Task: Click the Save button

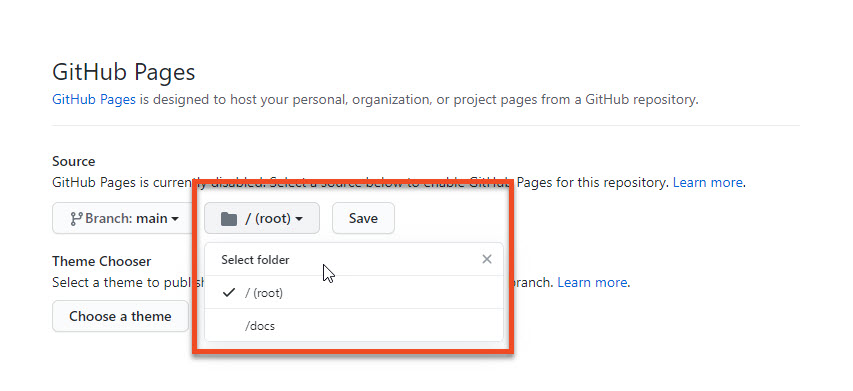Action: [x=363, y=219]
